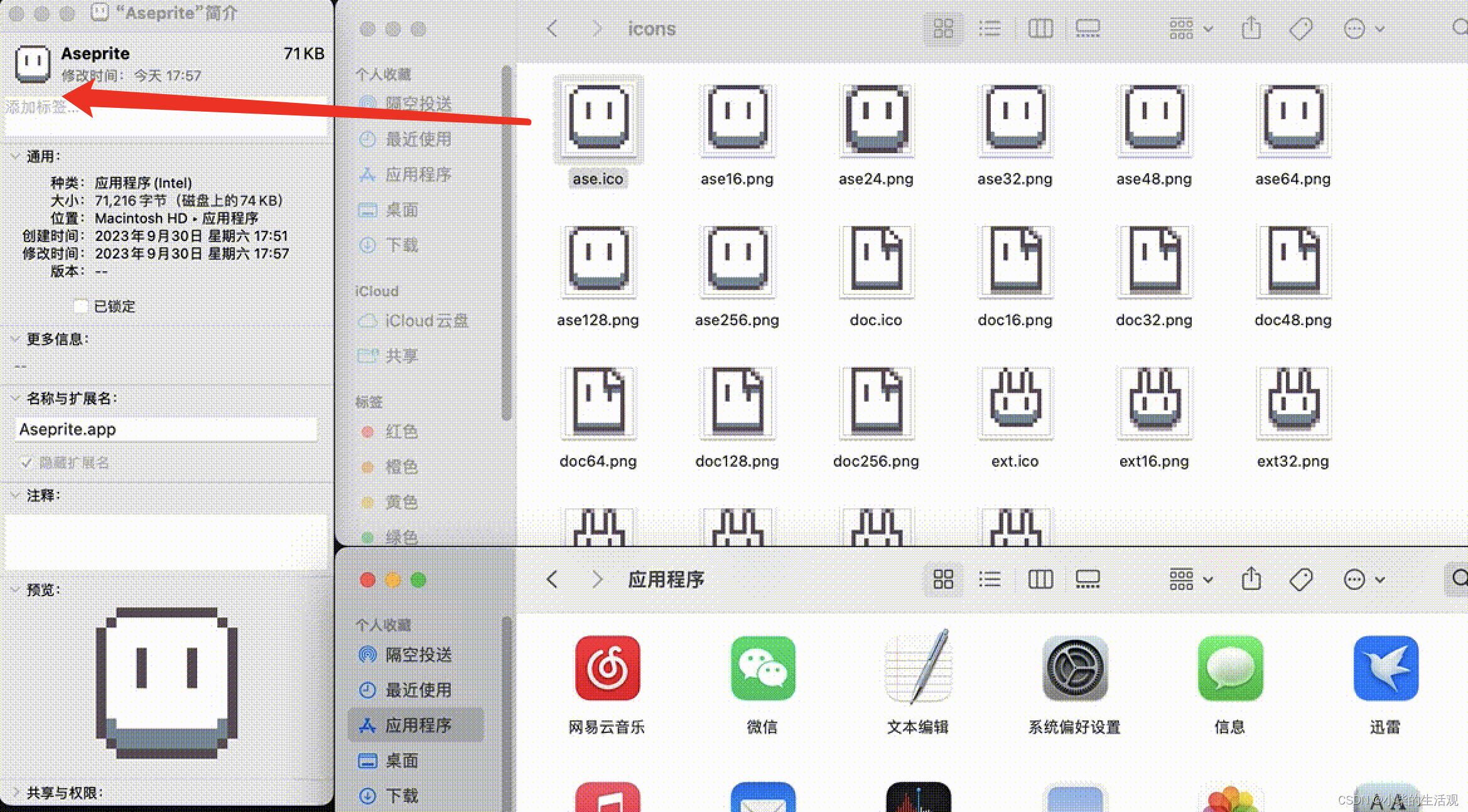Select the ase.ico file in the icons window
The height and width of the screenshot is (812, 1468).
pos(598,119)
